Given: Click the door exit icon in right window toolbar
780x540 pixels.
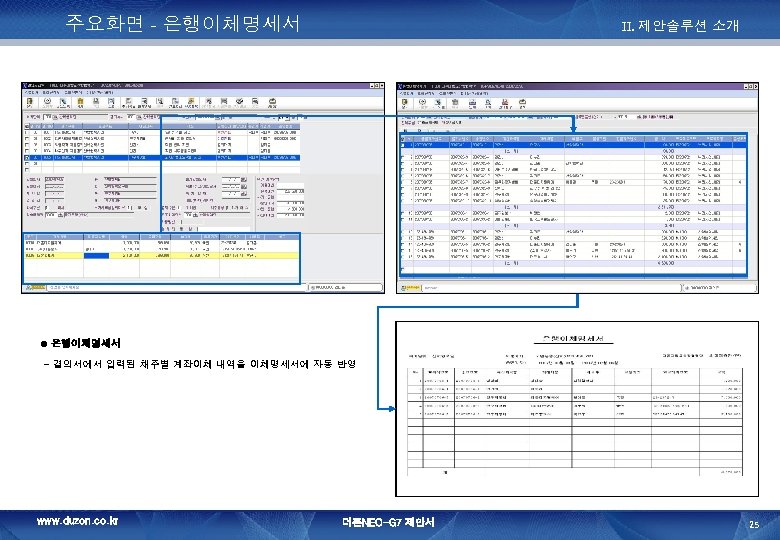Looking at the screenshot, I should pos(405,102).
